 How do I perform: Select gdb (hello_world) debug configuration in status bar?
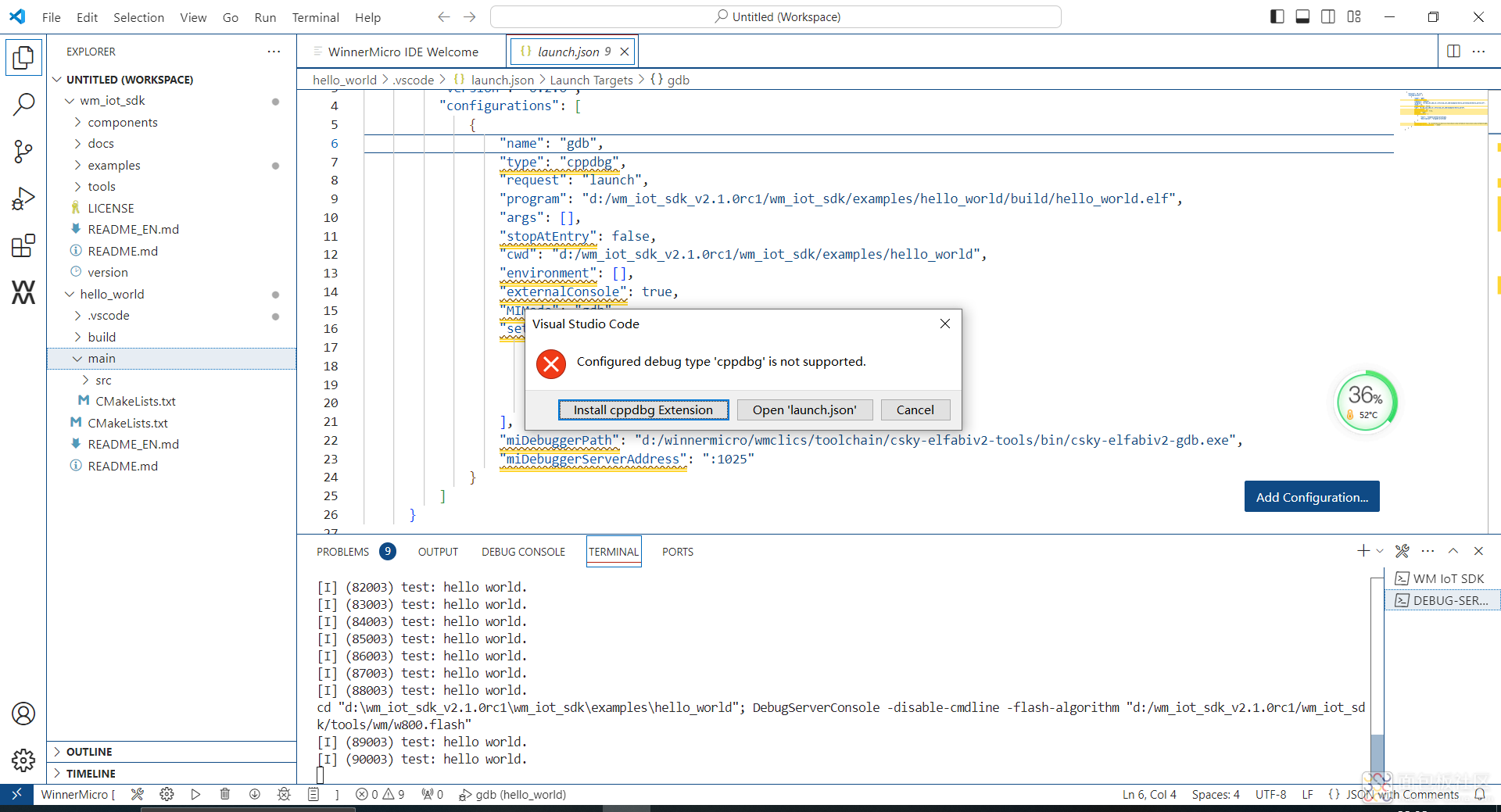click(x=513, y=794)
